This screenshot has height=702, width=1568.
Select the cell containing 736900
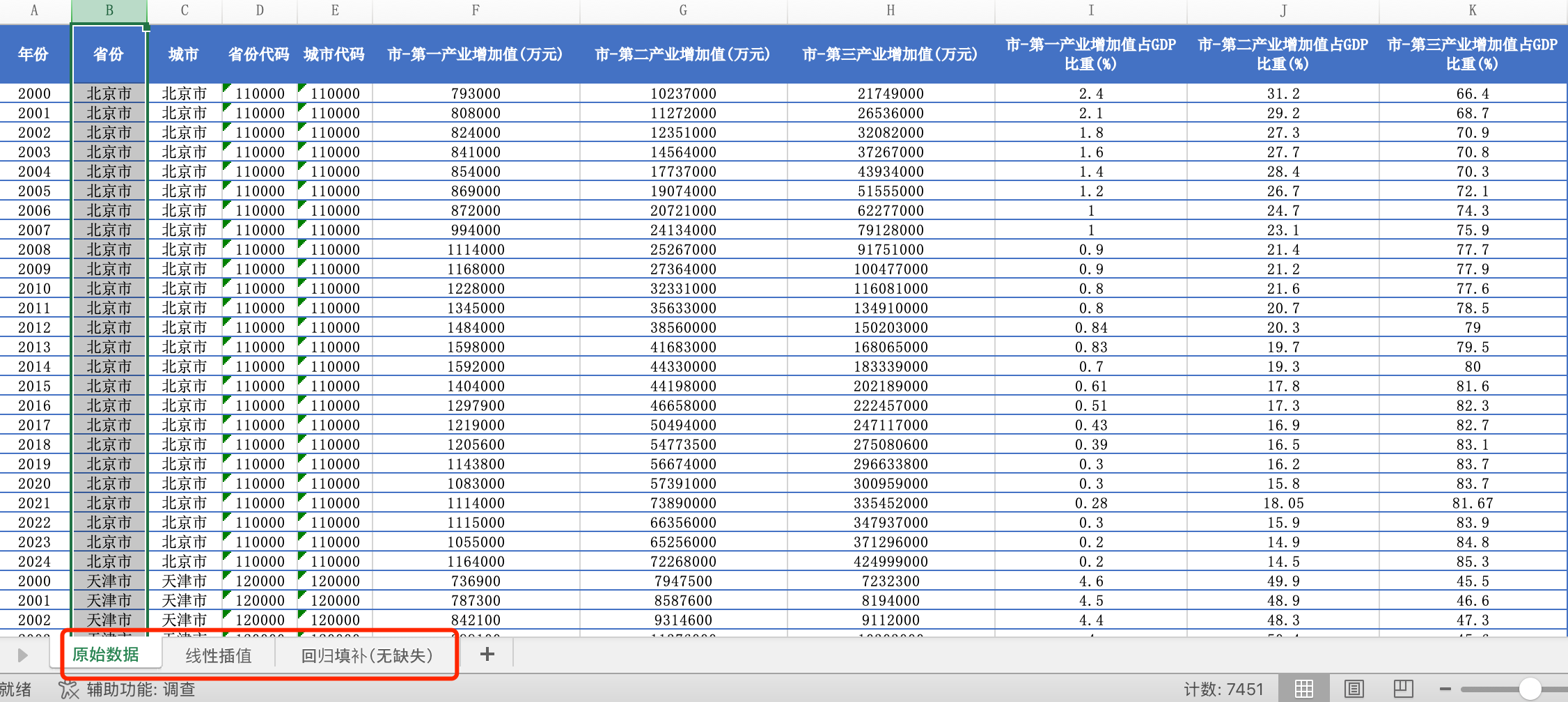click(476, 581)
